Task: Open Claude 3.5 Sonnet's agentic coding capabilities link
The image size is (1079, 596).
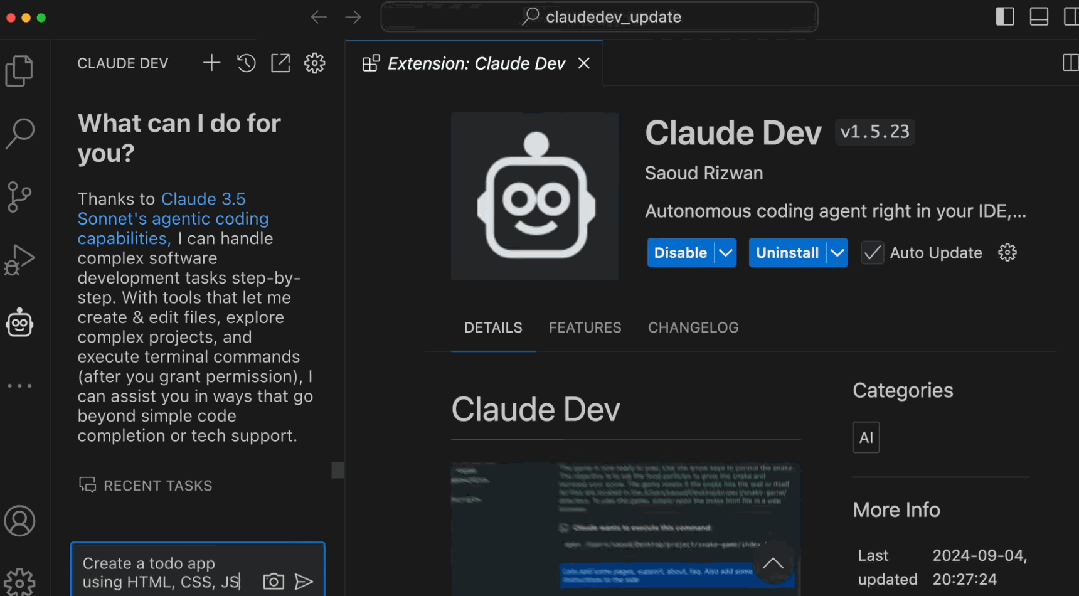Action: coord(173,219)
